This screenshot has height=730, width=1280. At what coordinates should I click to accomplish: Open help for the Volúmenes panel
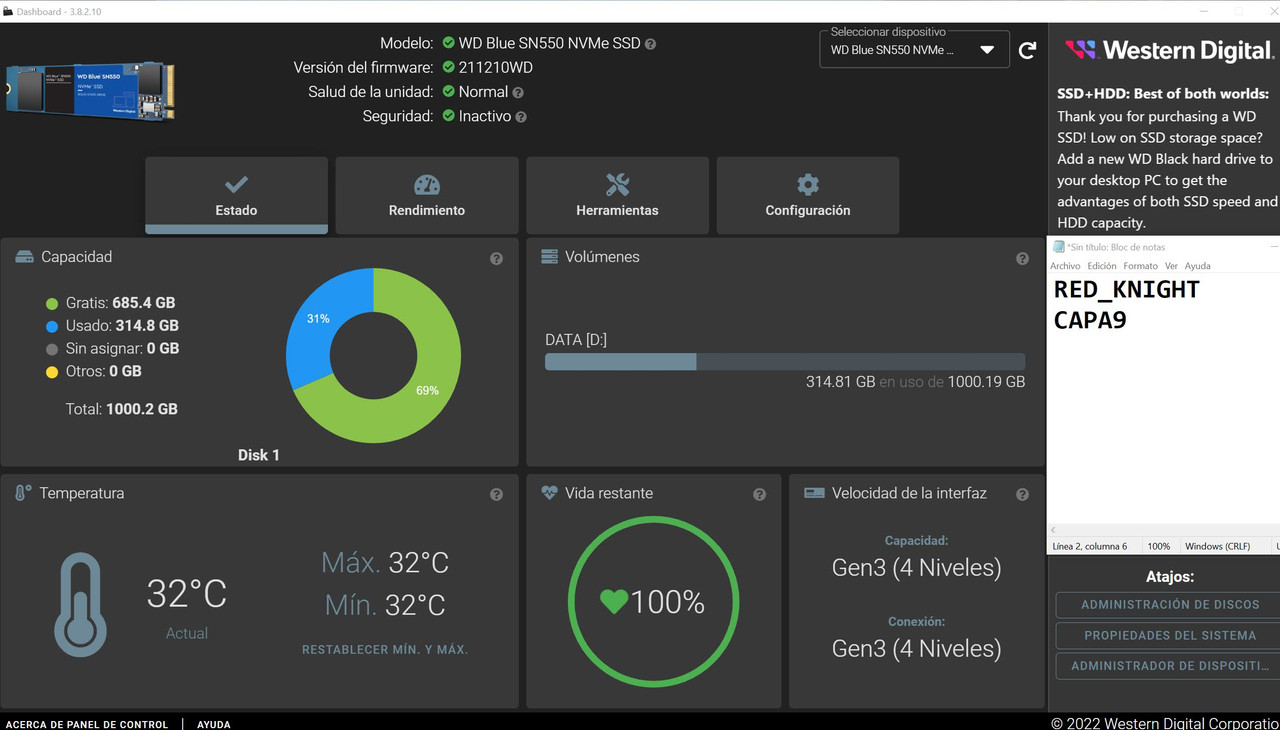click(x=1022, y=258)
